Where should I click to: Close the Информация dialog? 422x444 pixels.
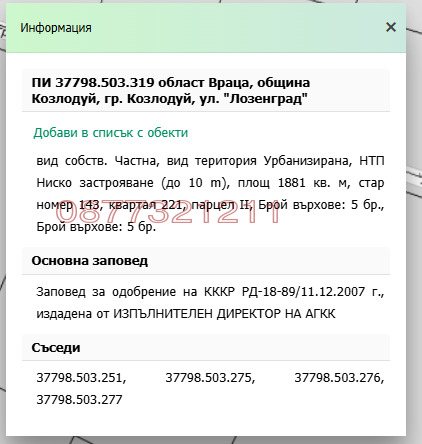[391, 27]
